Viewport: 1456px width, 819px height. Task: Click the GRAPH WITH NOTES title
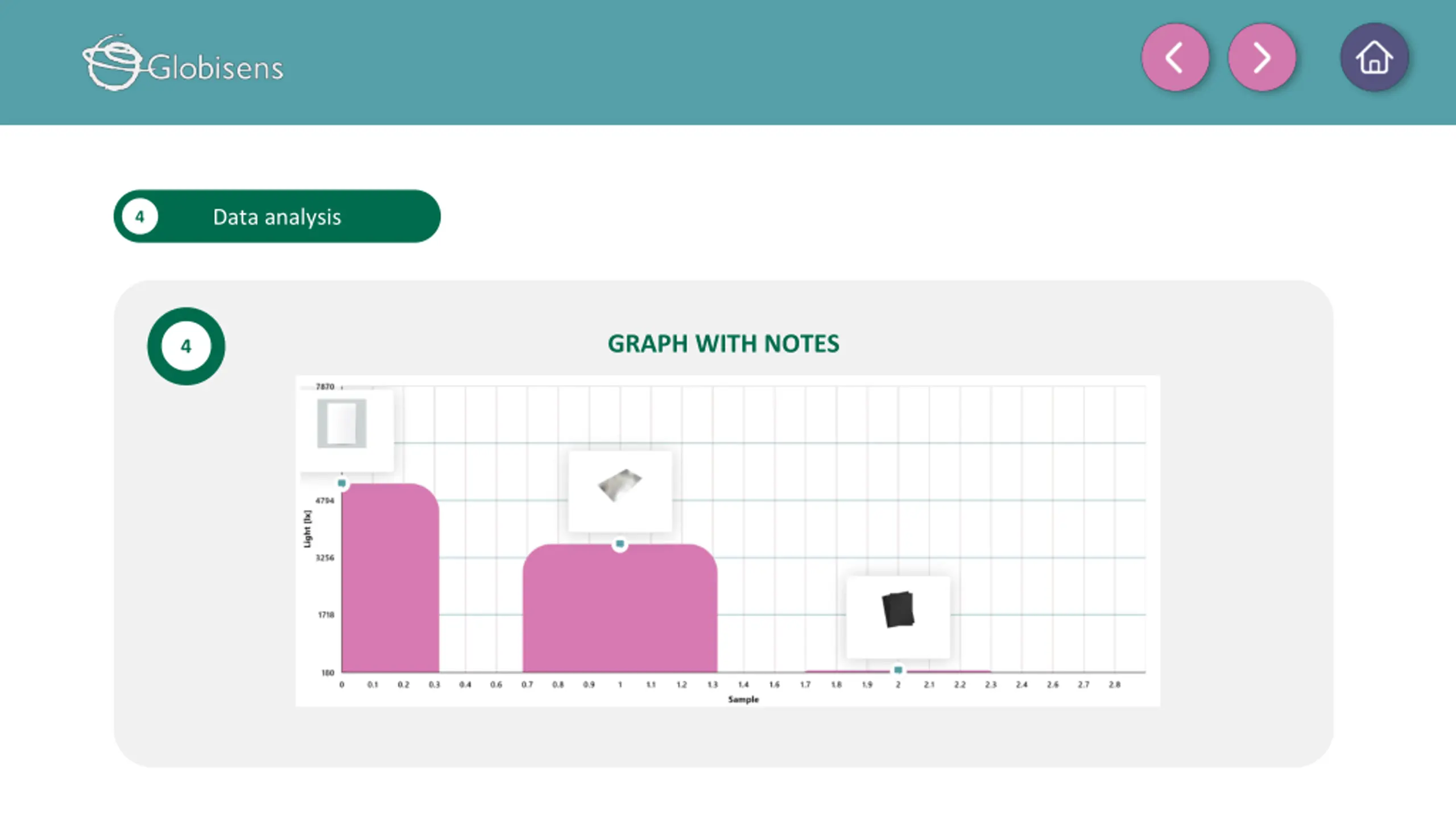click(723, 344)
